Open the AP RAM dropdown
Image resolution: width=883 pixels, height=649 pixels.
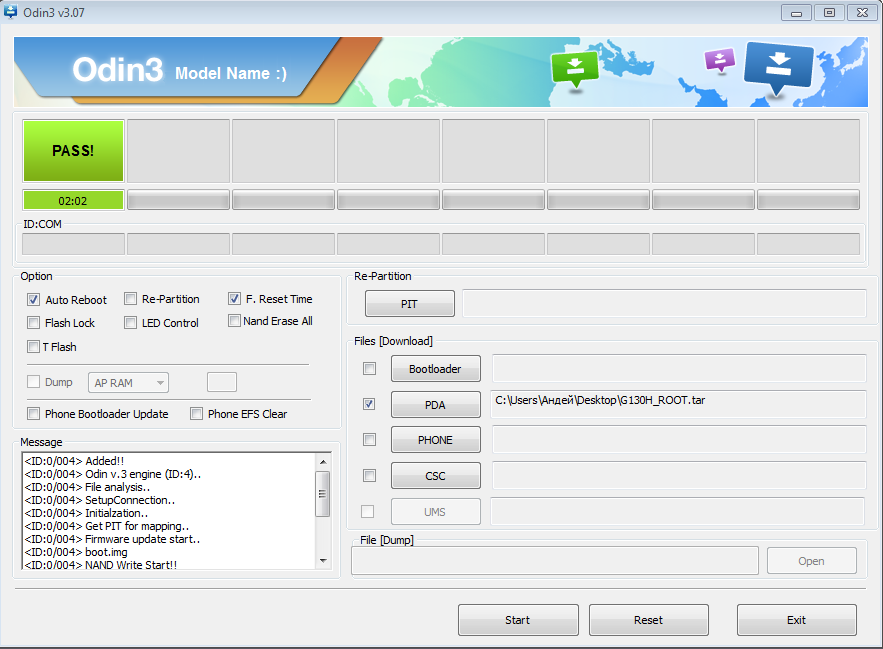click(128, 383)
